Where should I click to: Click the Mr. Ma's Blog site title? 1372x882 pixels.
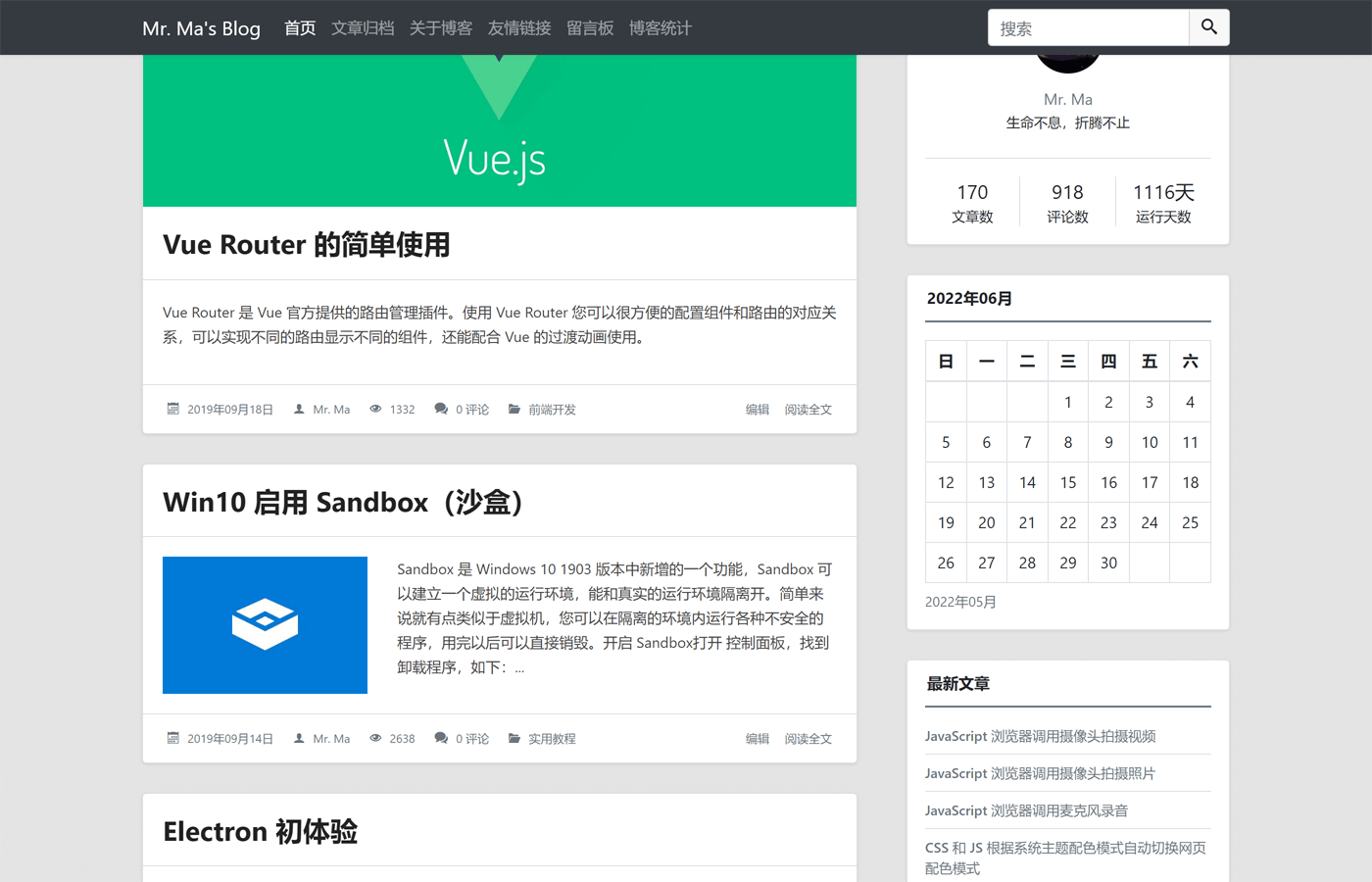coord(201,27)
